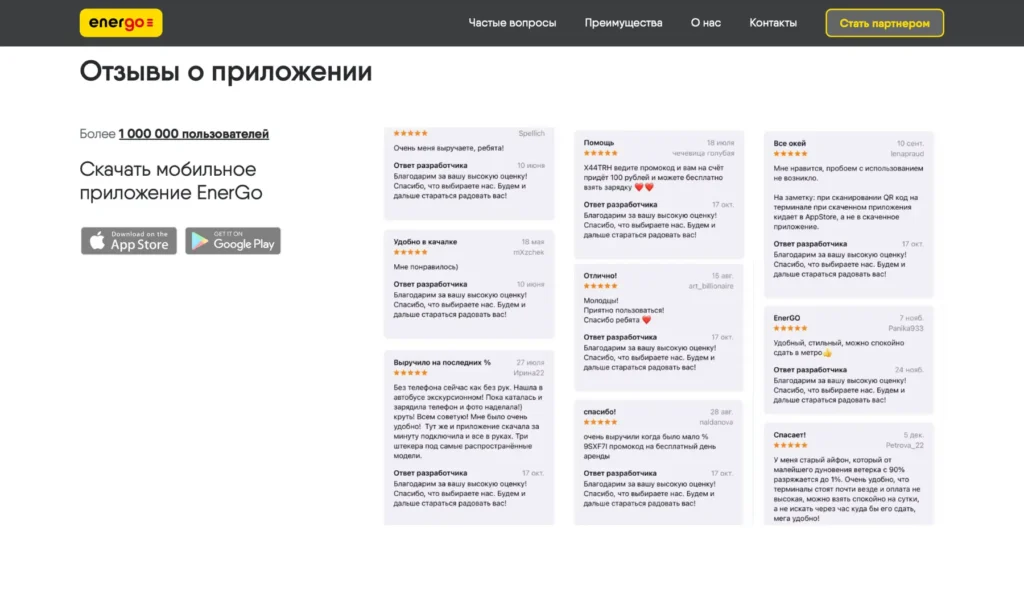
Task: Click star rating on 'Удобно в качалке' review
Action: pyautogui.click(x=410, y=252)
